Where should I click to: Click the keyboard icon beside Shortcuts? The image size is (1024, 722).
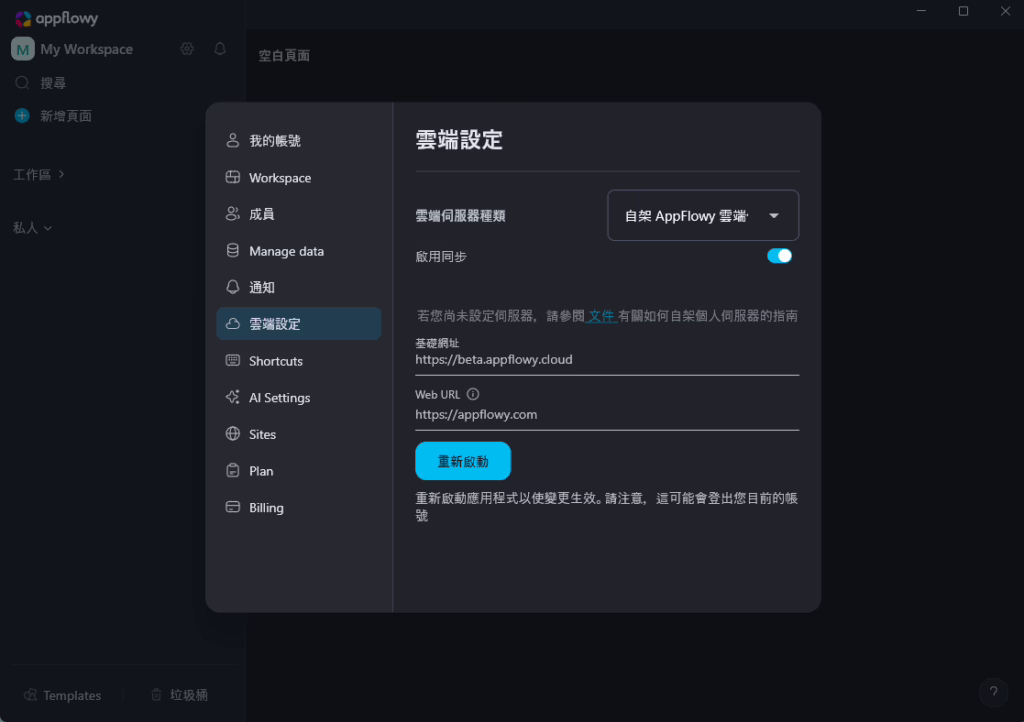pos(232,360)
